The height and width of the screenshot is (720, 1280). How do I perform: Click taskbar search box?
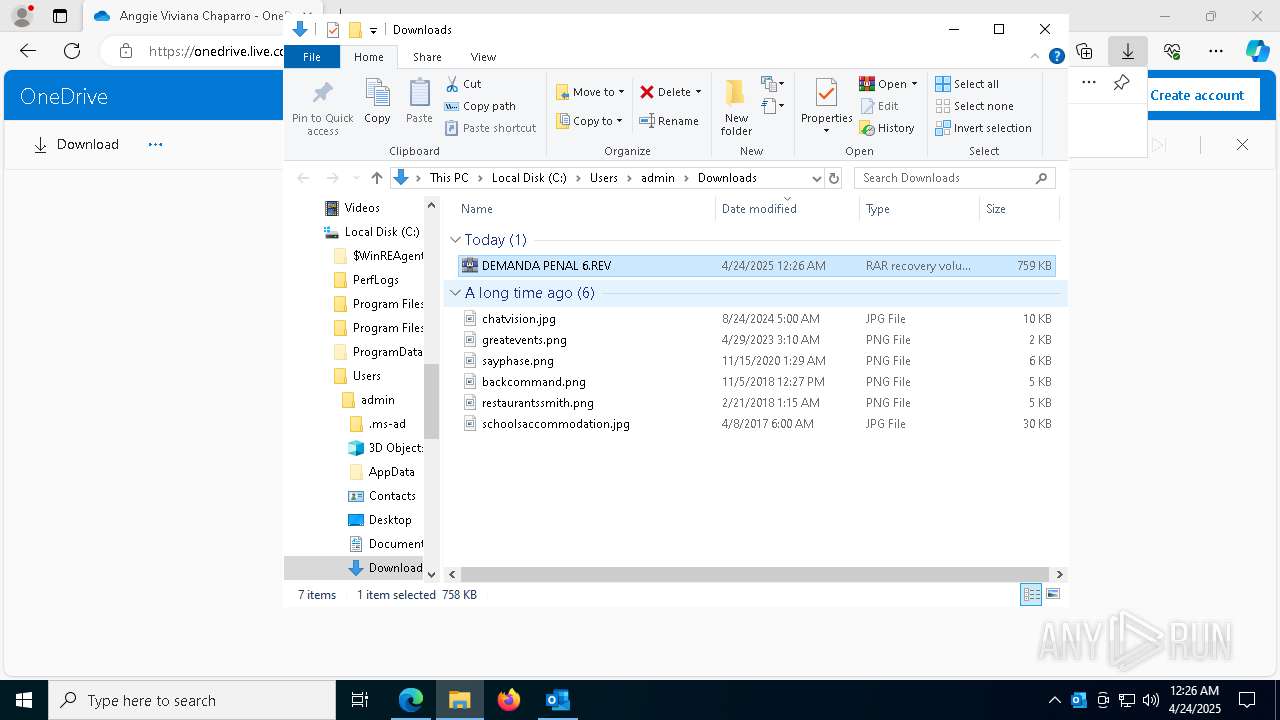(x=192, y=700)
